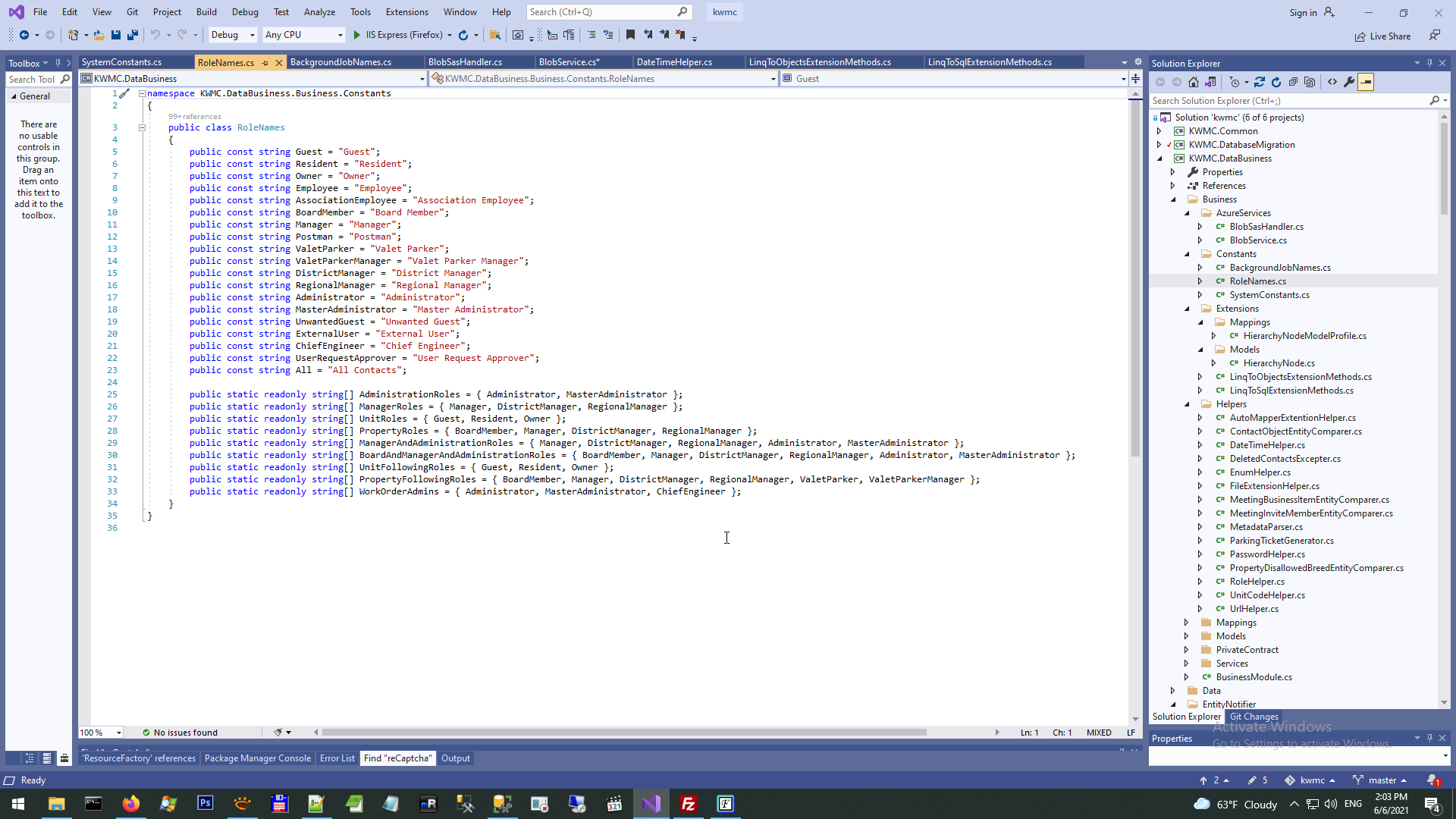Viewport: 1456px width, 819px height.
Task: Start debugging with IIS Express play button
Action: pos(357,35)
